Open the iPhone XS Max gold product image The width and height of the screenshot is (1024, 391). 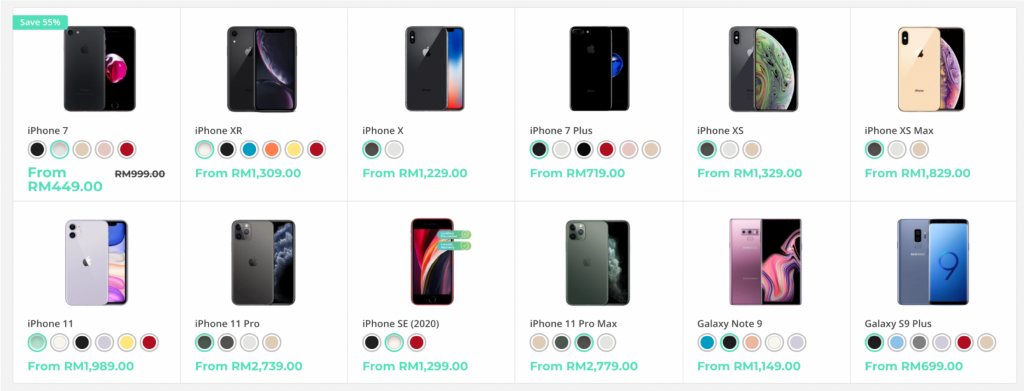[x=931, y=69]
